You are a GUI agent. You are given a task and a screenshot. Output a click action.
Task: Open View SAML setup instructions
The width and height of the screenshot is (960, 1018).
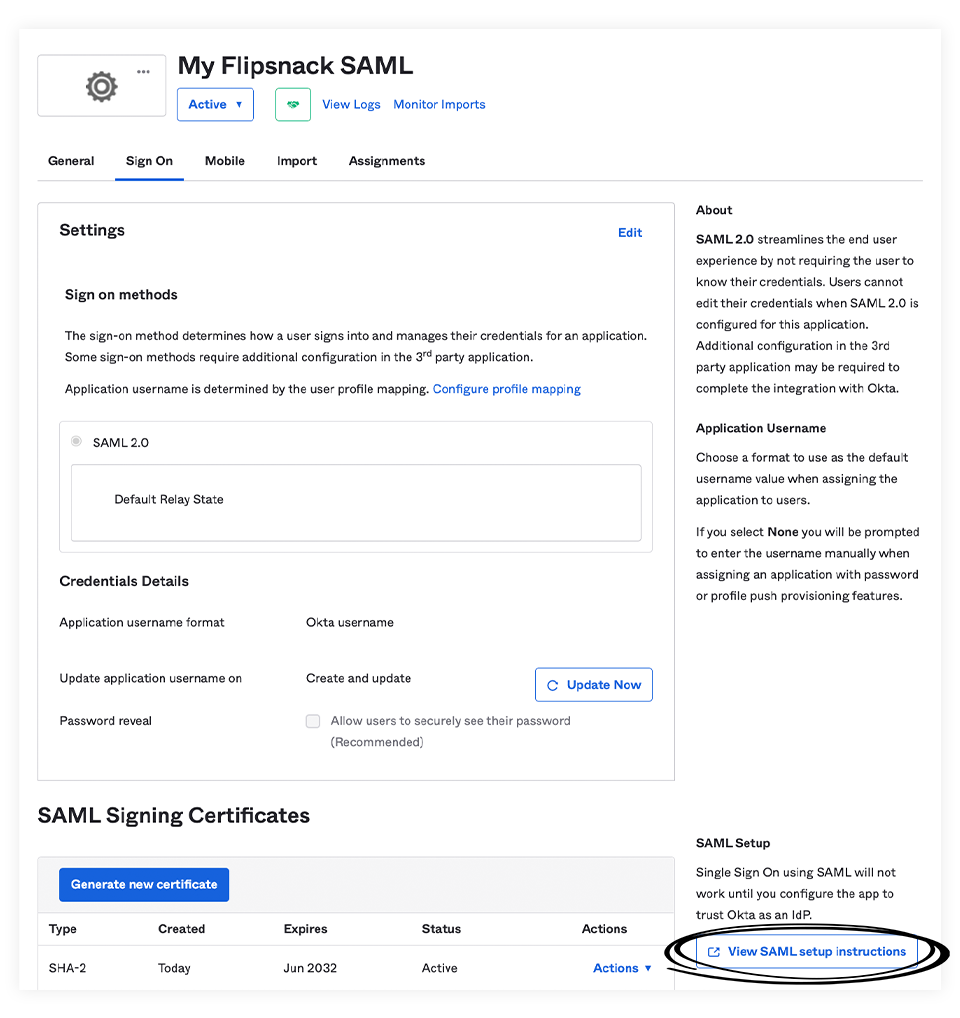click(806, 952)
